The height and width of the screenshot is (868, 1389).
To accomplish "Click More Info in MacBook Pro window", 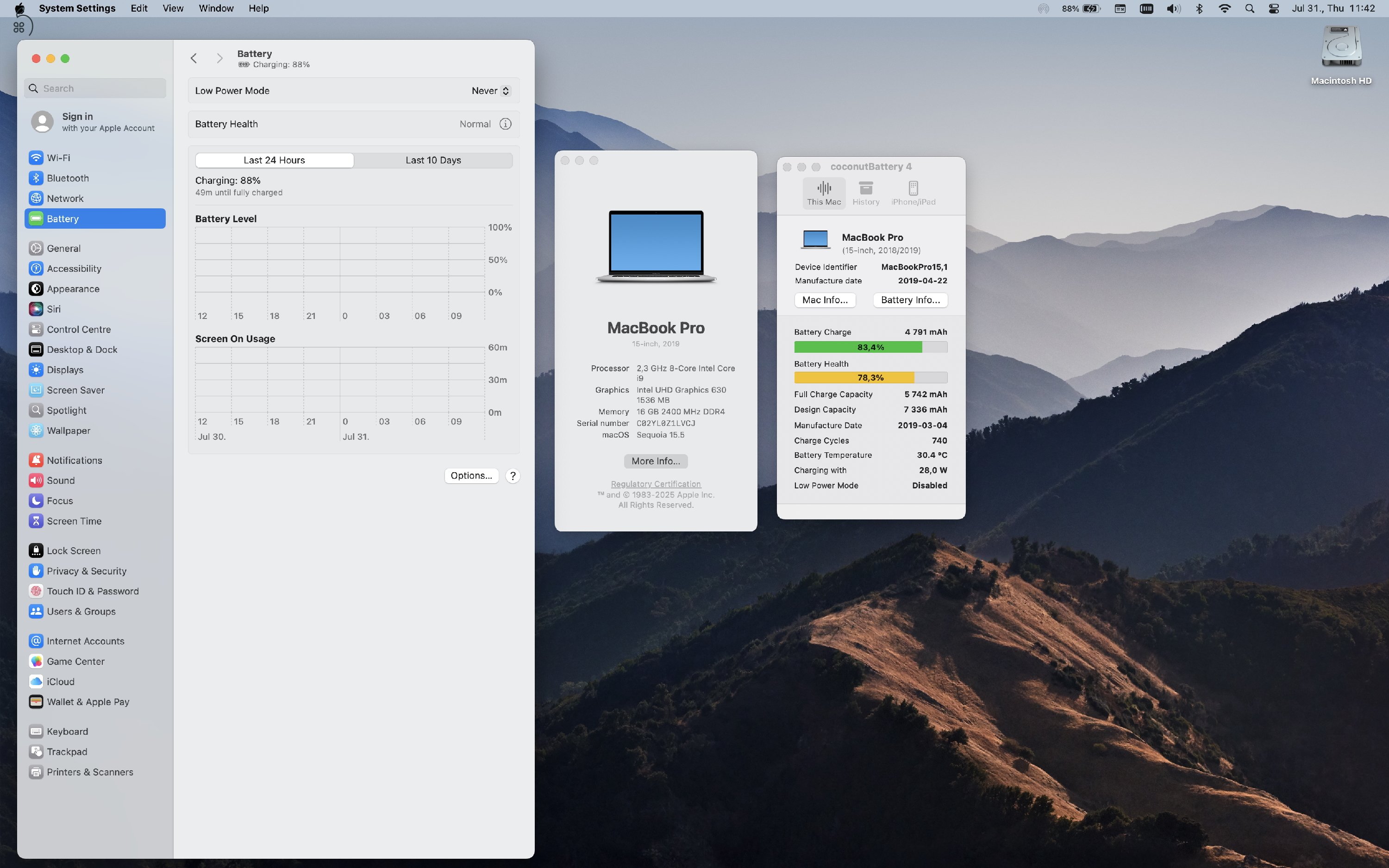I will pos(656,461).
